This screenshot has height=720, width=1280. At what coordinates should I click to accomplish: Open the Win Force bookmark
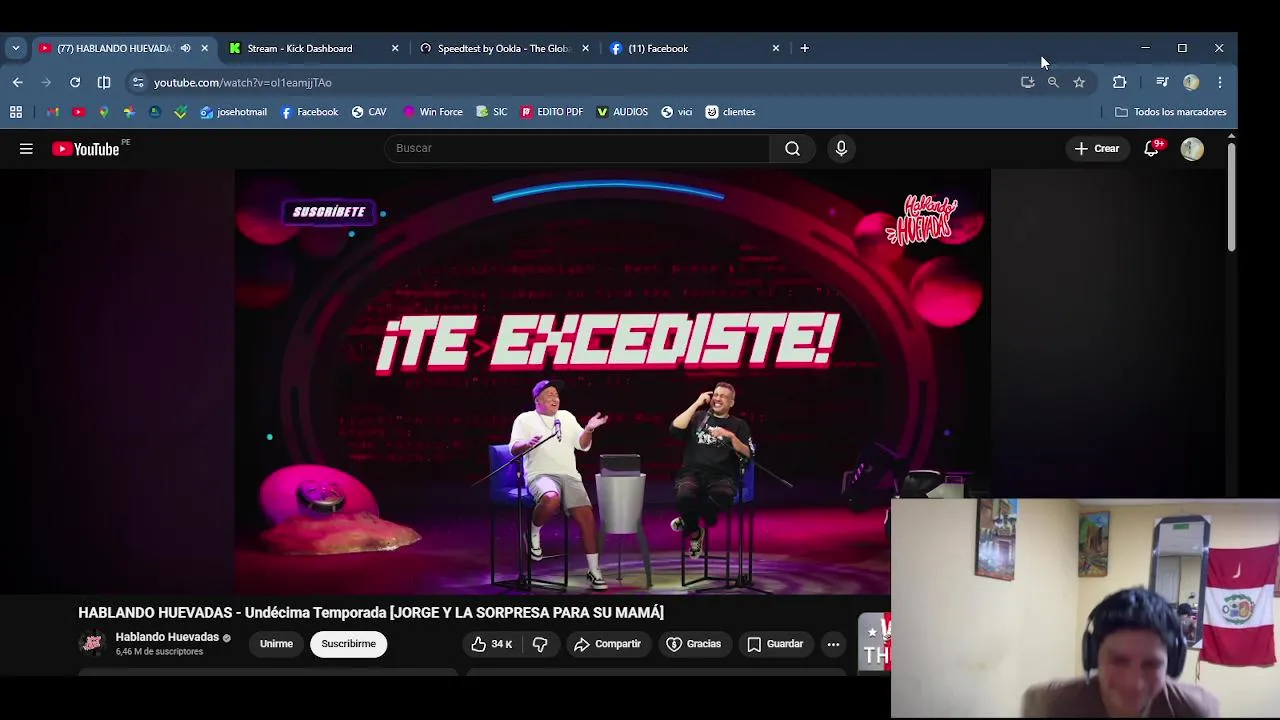tap(433, 112)
